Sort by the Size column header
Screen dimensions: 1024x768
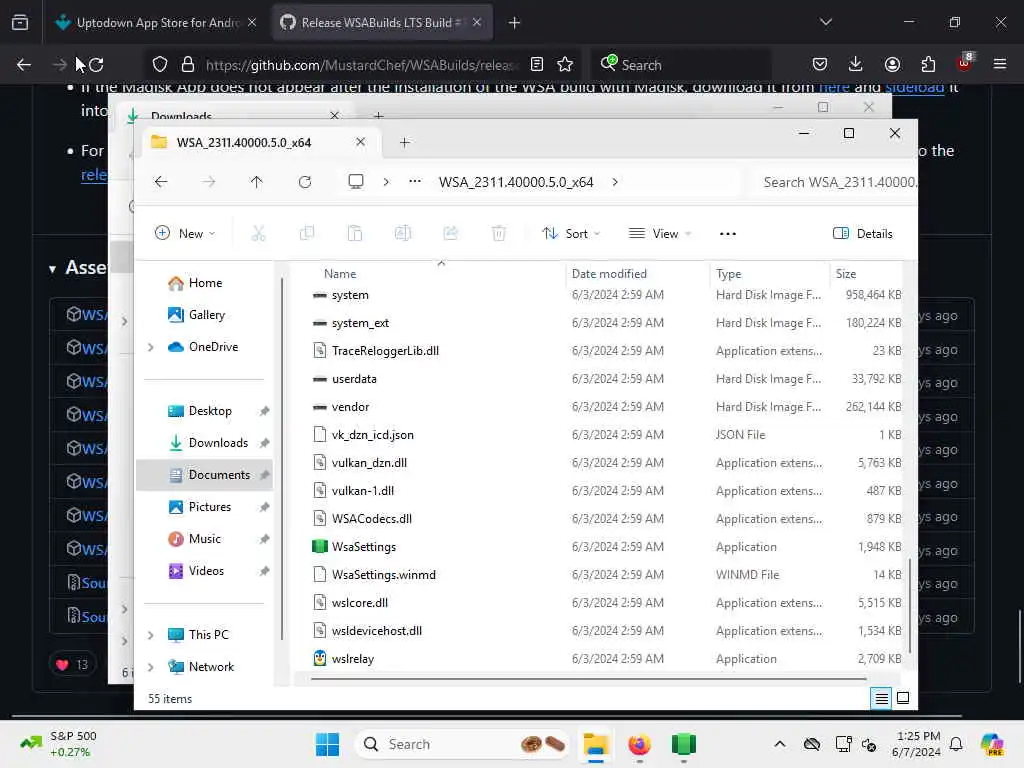coord(846,274)
